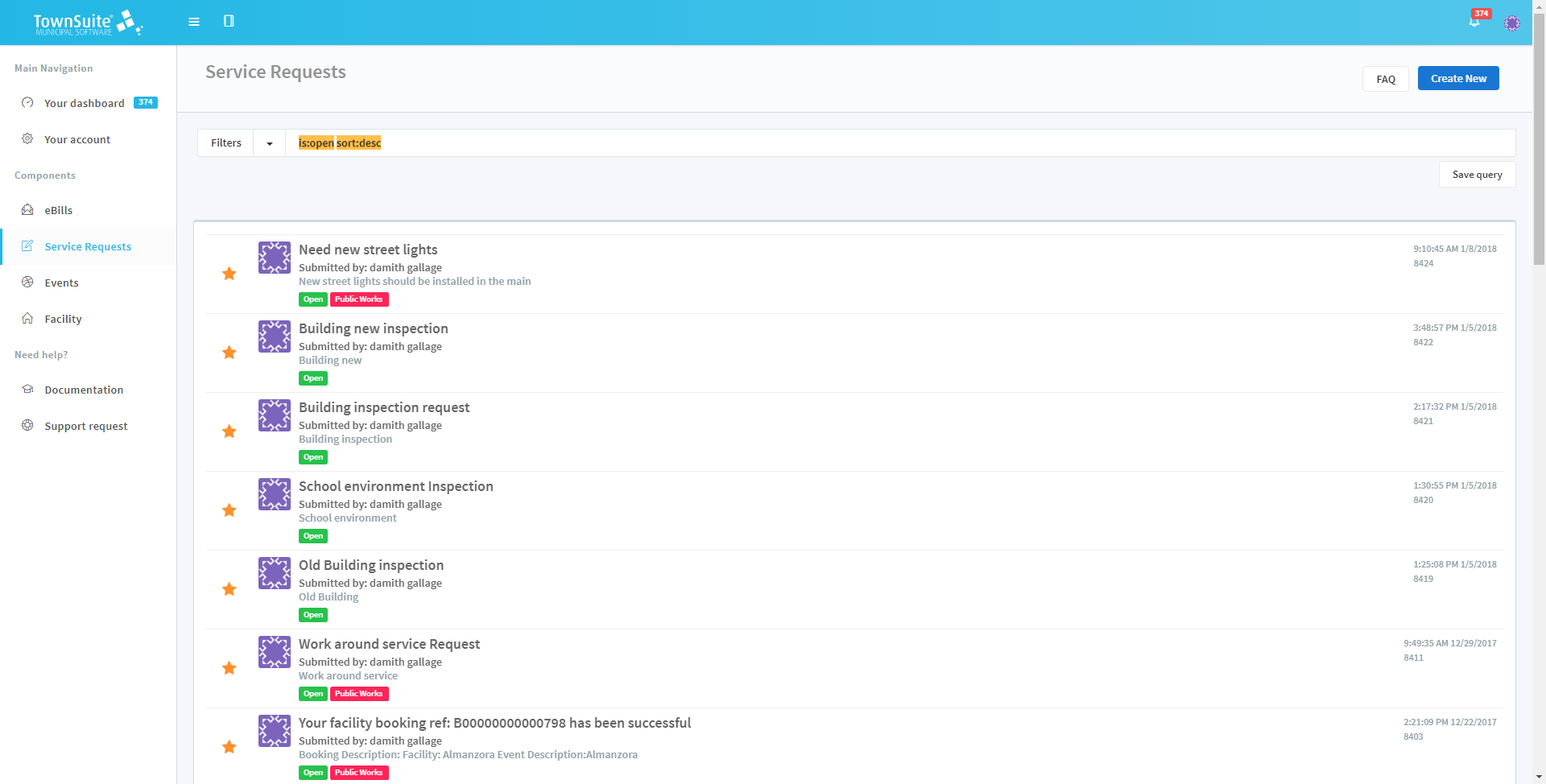Viewport: 1546px width, 784px height.
Task: Expand the Filters dropdown arrow
Action: pyautogui.click(x=268, y=142)
